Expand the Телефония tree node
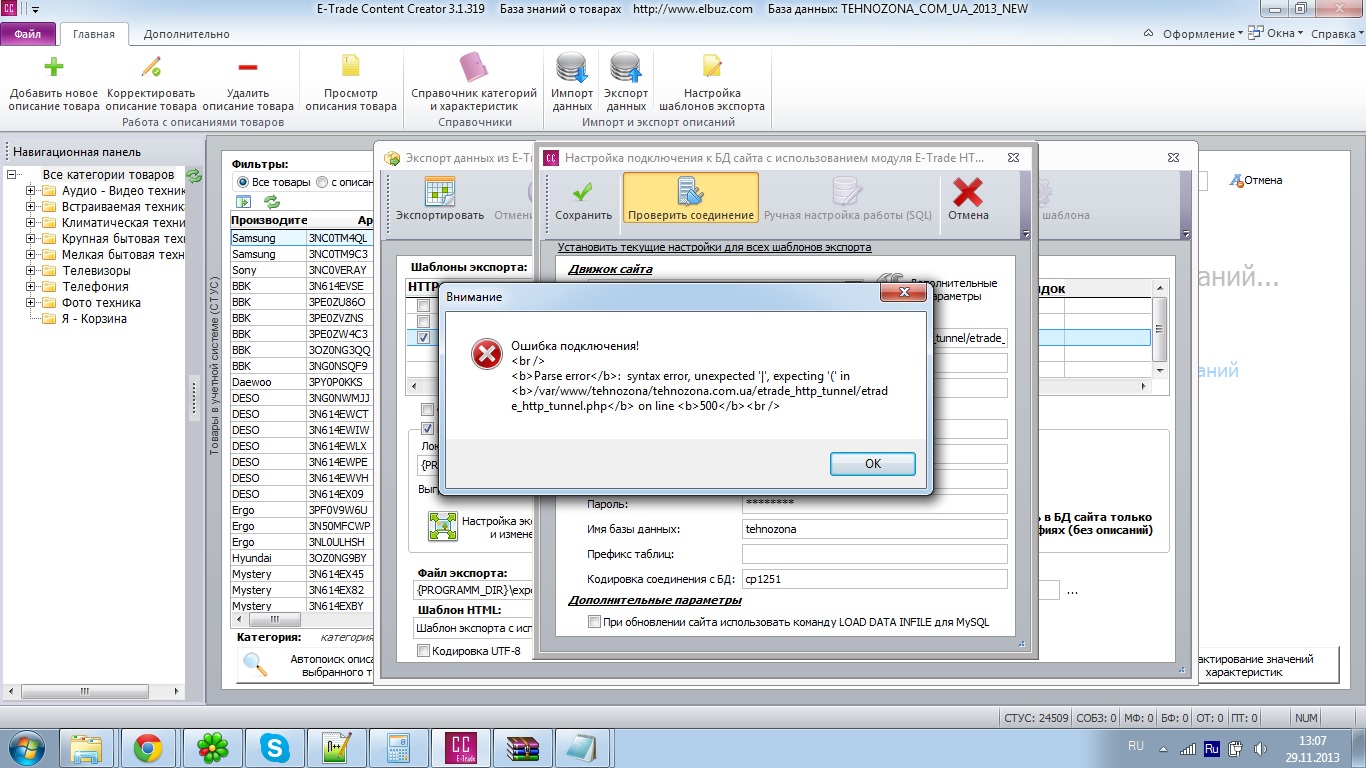The image size is (1366, 768). [x=31, y=287]
